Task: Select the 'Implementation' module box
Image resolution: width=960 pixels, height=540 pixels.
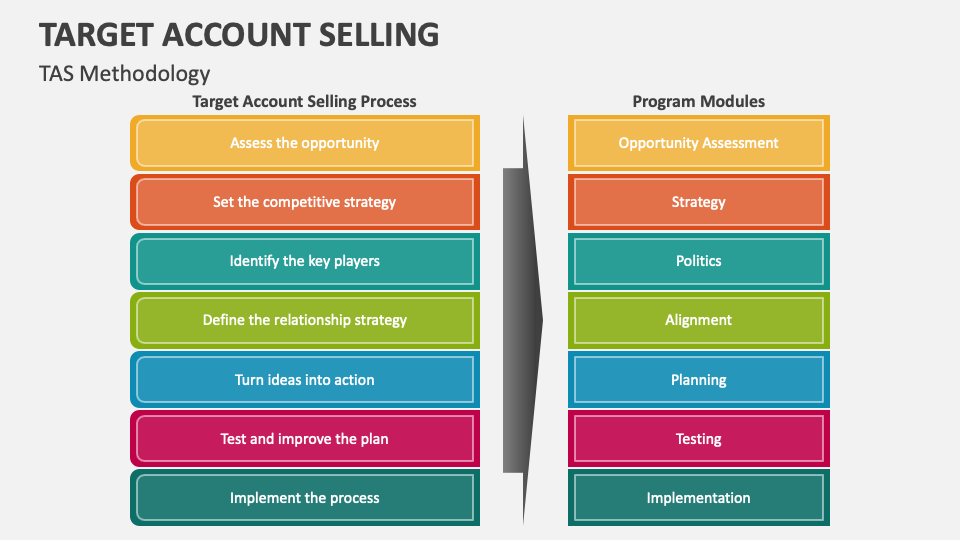Action: tap(699, 498)
